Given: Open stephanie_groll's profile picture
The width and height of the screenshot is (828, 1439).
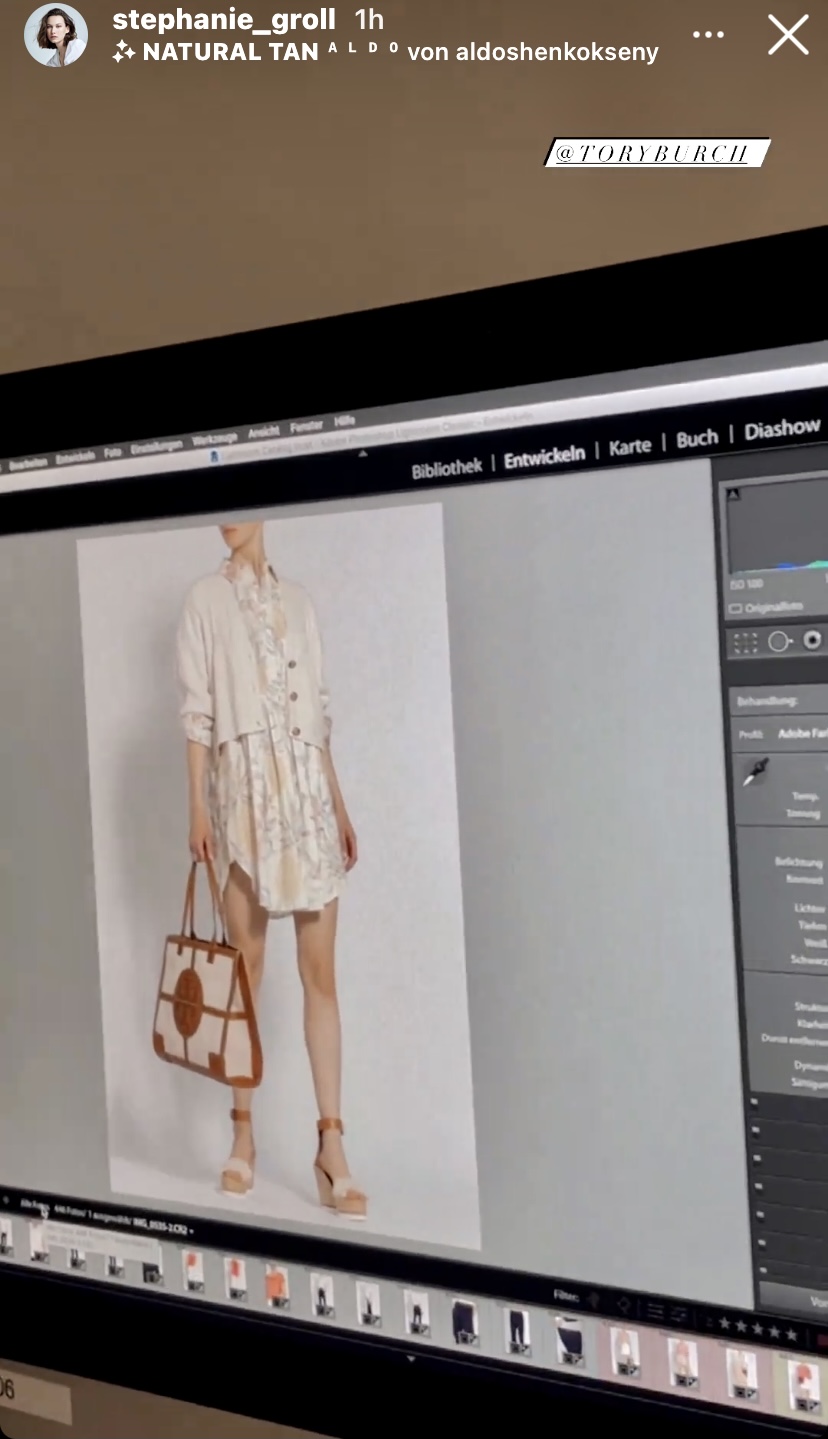Looking at the screenshot, I should 56,35.
